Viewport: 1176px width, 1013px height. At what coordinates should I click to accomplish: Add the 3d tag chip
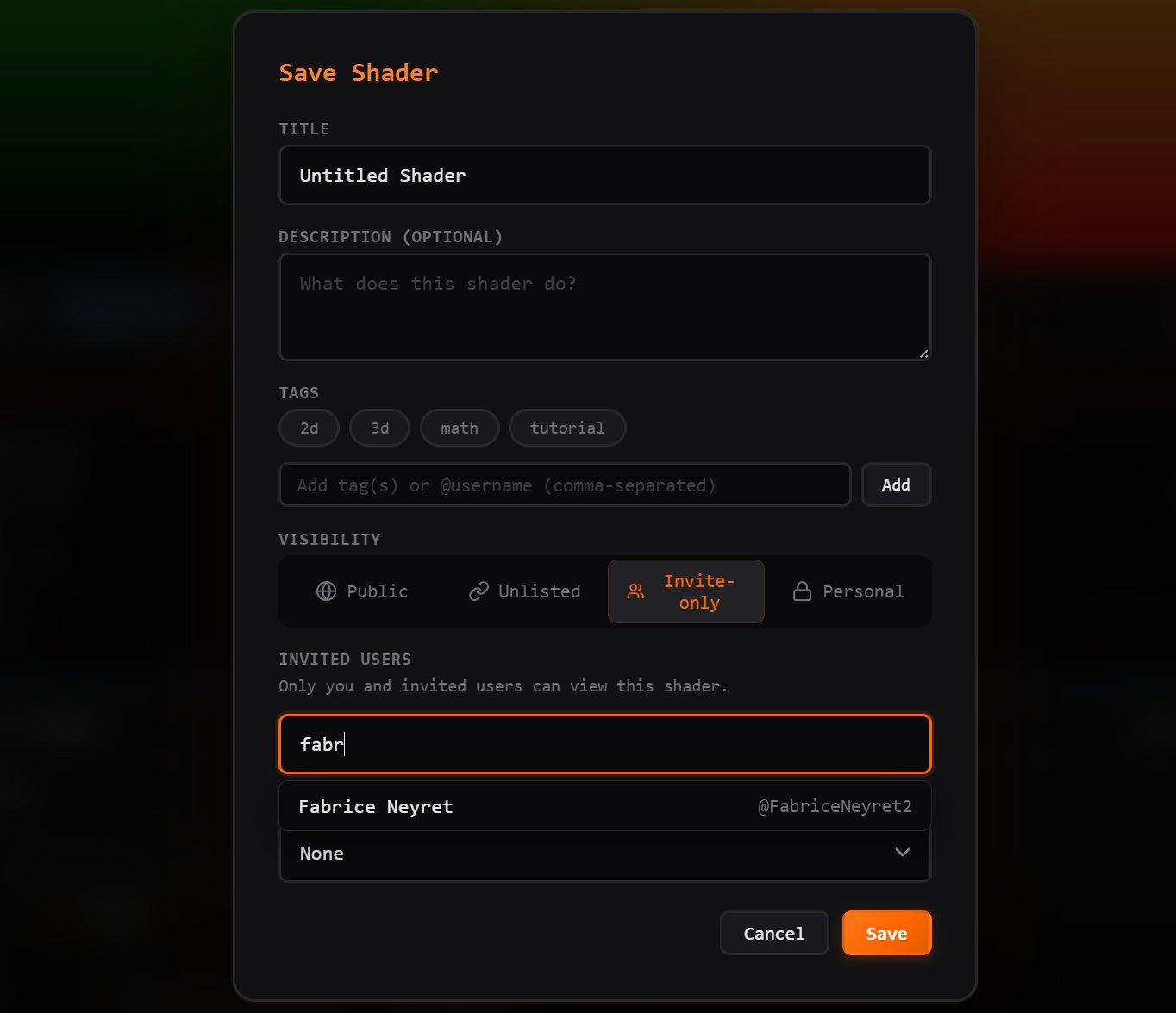click(379, 428)
